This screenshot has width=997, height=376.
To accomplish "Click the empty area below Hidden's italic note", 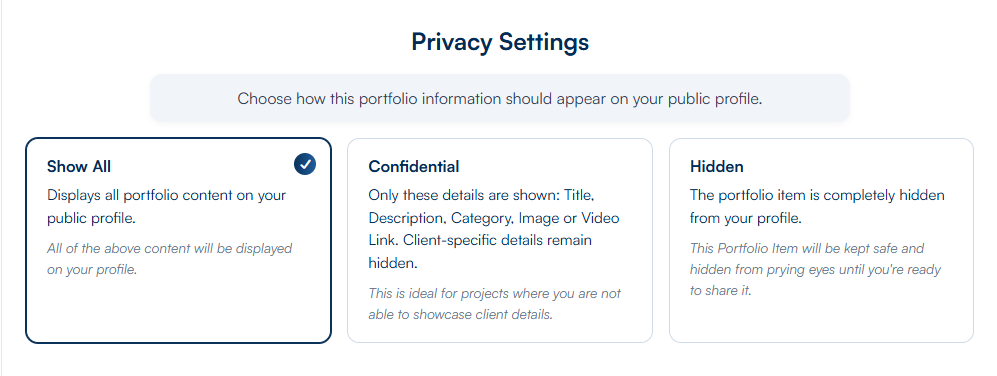I will tap(822, 320).
